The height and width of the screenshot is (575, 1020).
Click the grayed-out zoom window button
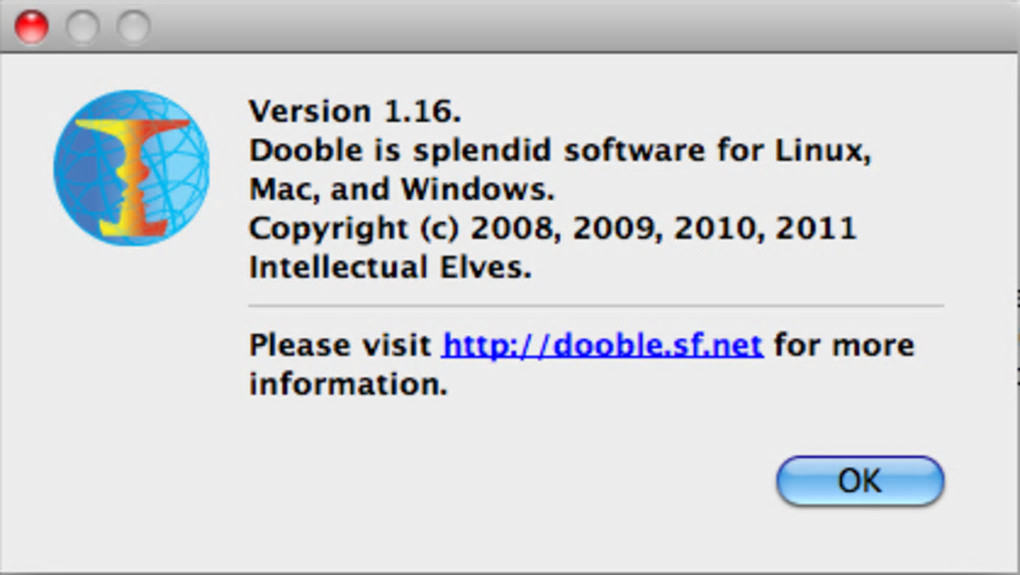click(133, 27)
